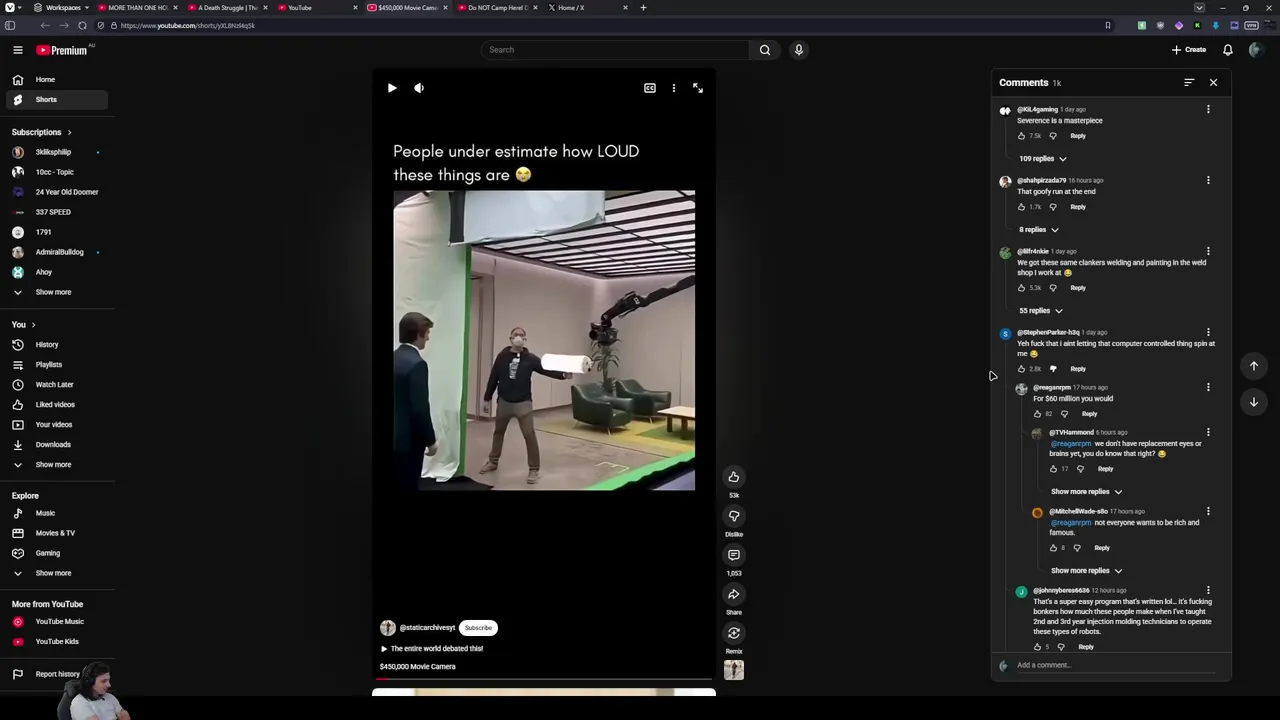Close the Comments panel
The image size is (1280, 720).
tap(1213, 83)
